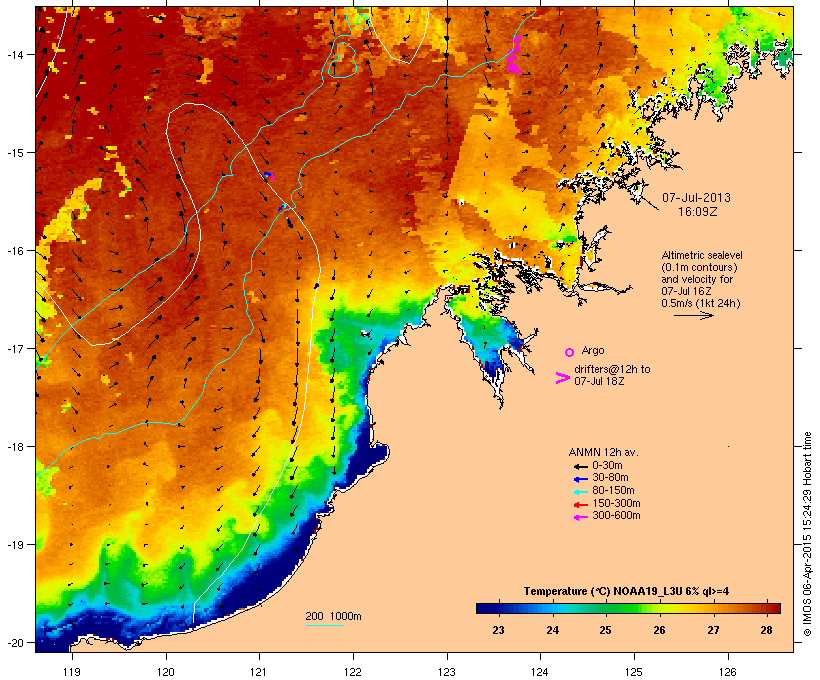The image size is (820, 680).
Task: Click the Temperature NOAA19_L3U colorbar title
Action: [627, 591]
